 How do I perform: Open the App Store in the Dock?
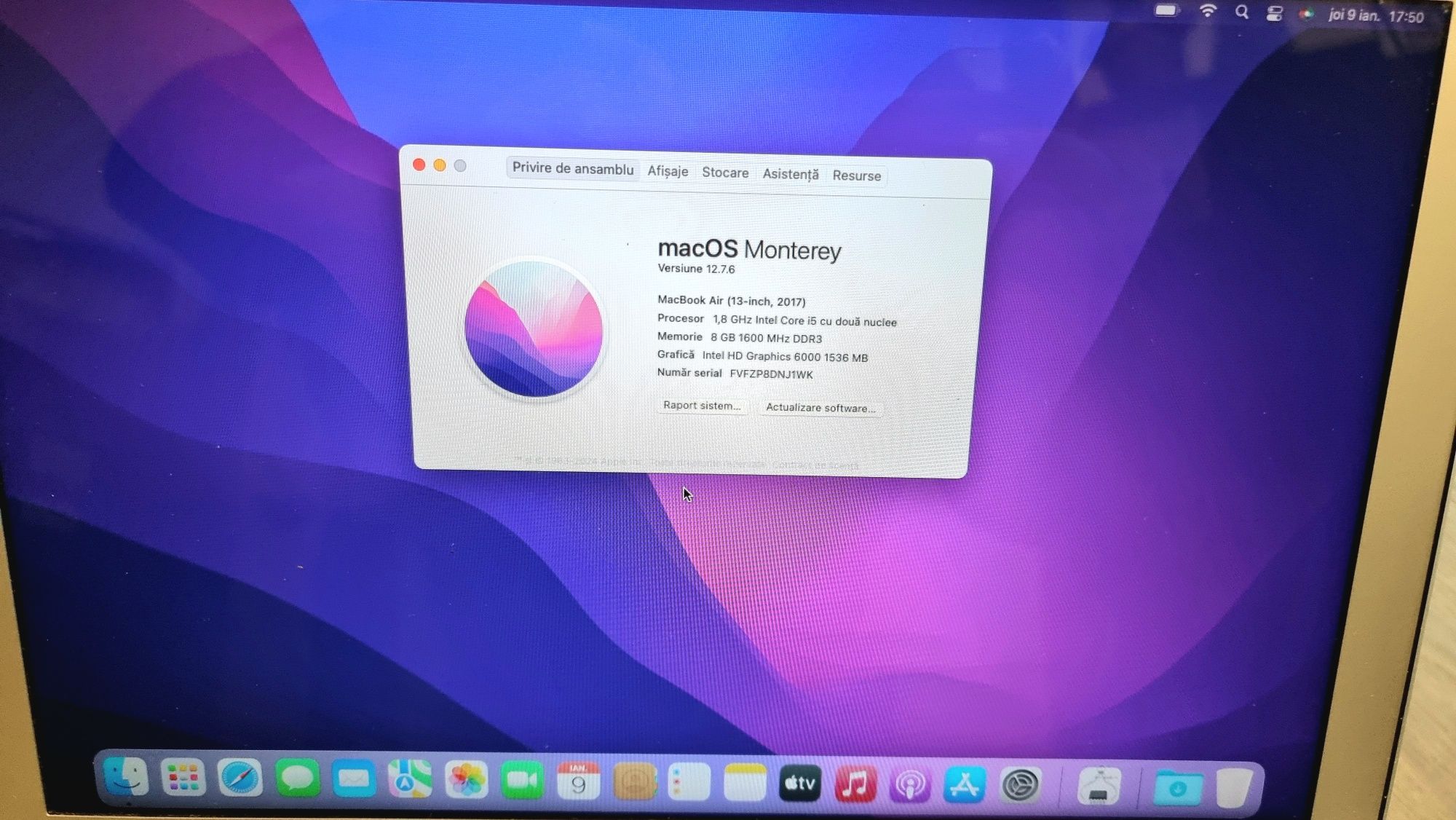coord(965,785)
